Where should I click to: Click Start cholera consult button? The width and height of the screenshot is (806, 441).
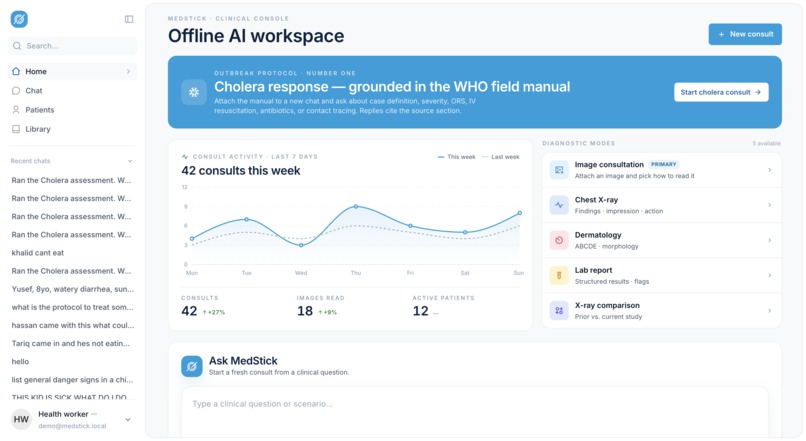tap(721, 93)
